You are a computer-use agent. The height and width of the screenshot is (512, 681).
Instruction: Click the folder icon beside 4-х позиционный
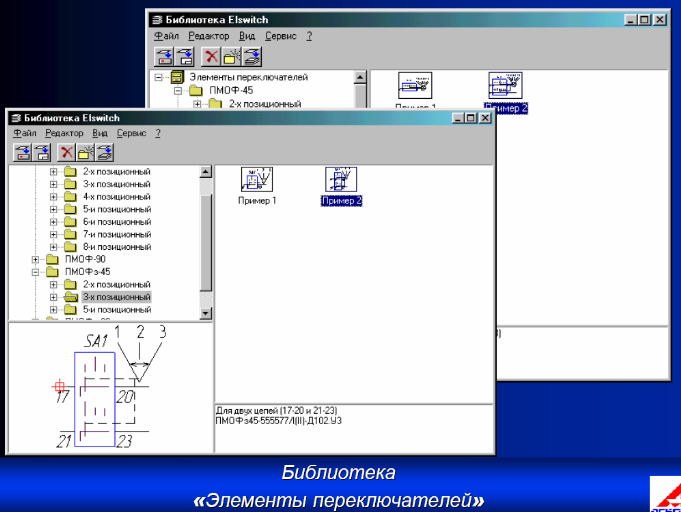[70, 197]
